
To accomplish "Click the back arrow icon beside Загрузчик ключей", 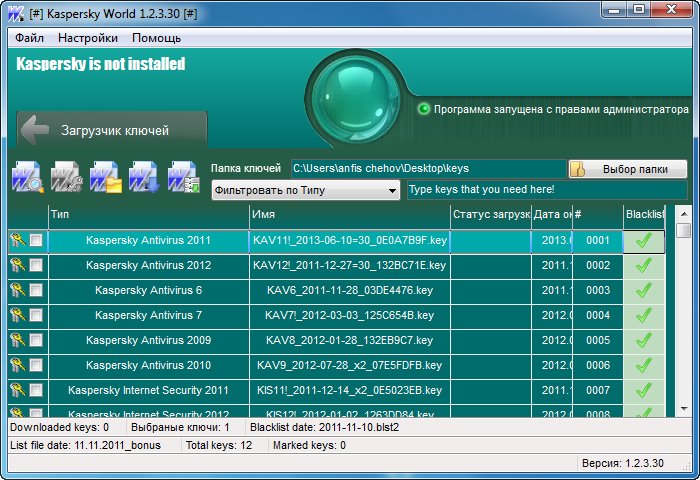I will tap(35, 130).
